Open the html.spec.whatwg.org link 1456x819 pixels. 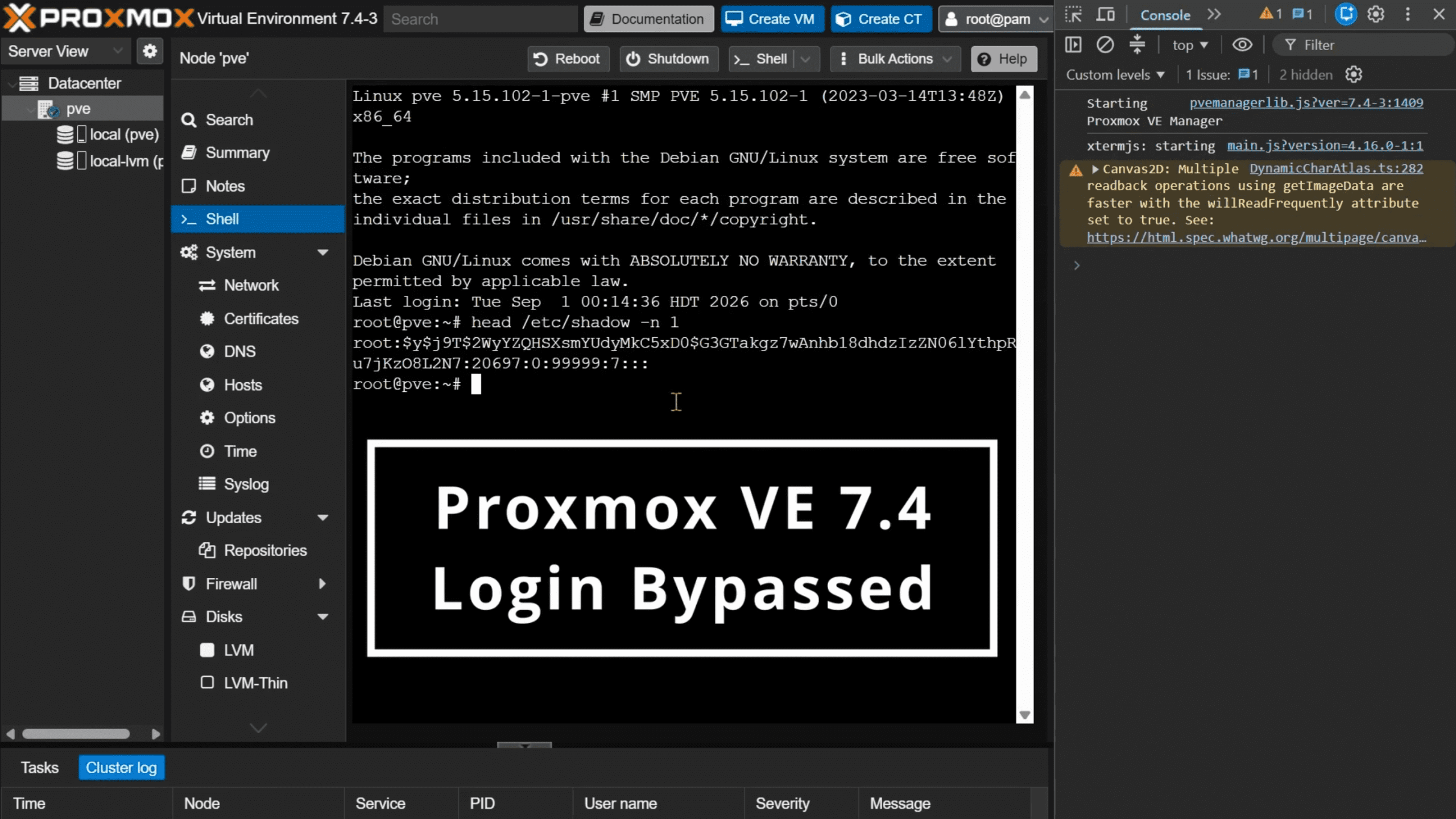[1256, 237]
